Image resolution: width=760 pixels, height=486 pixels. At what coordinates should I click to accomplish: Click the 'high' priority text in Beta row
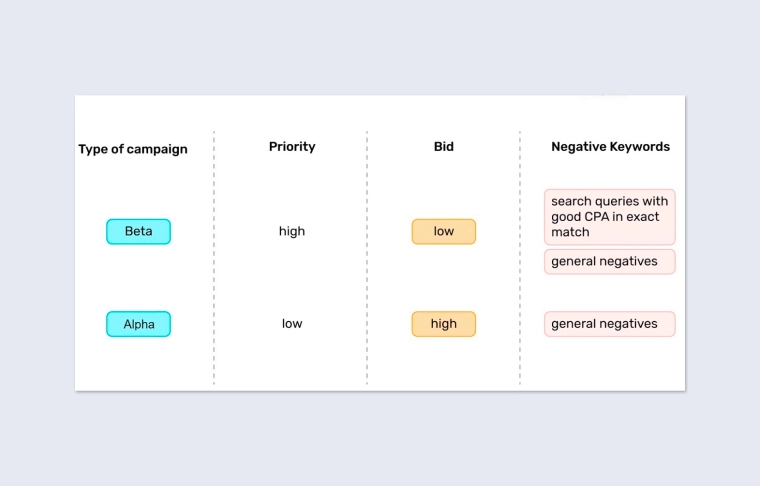[x=292, y=232]
